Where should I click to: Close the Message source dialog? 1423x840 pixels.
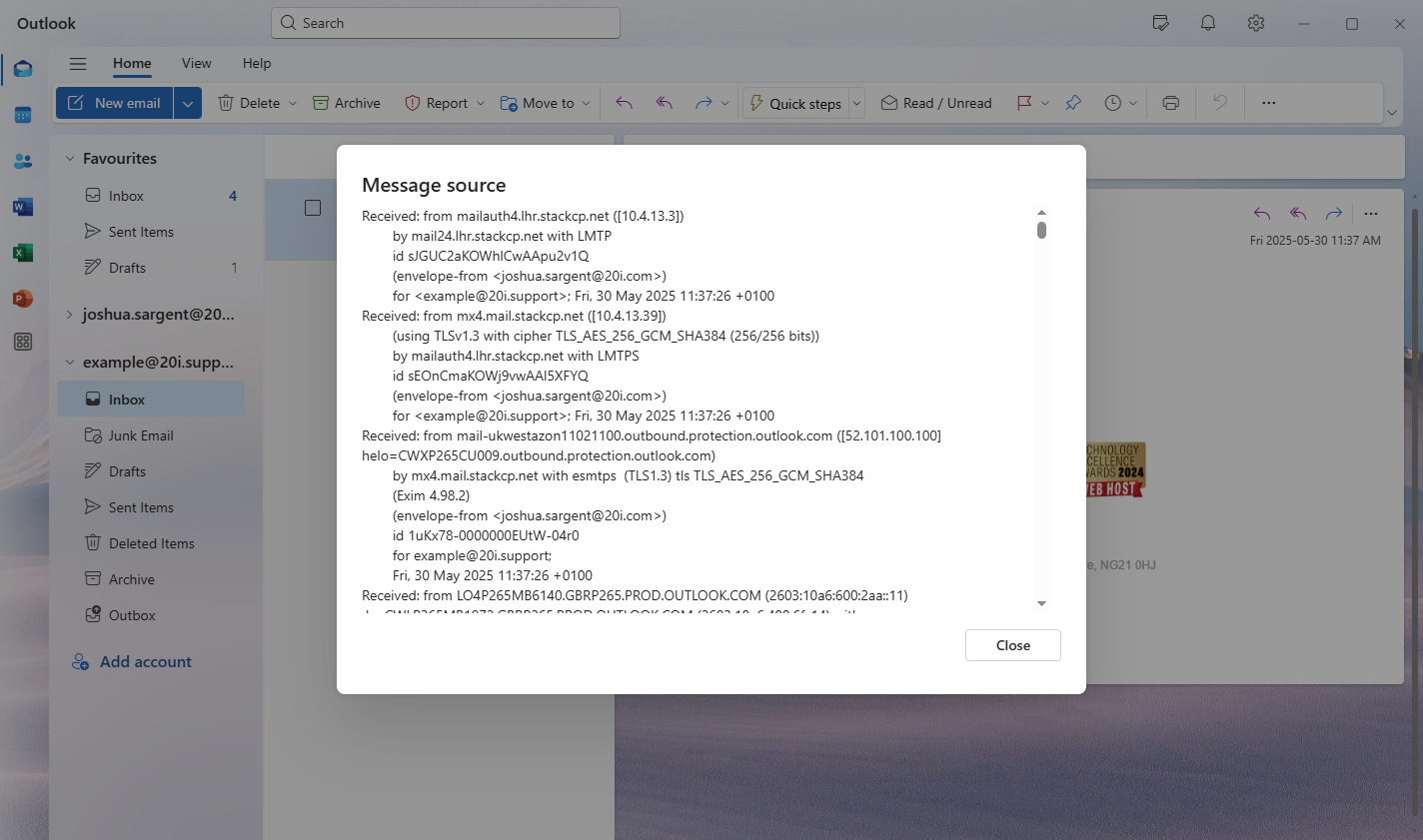pos(1012,645)
